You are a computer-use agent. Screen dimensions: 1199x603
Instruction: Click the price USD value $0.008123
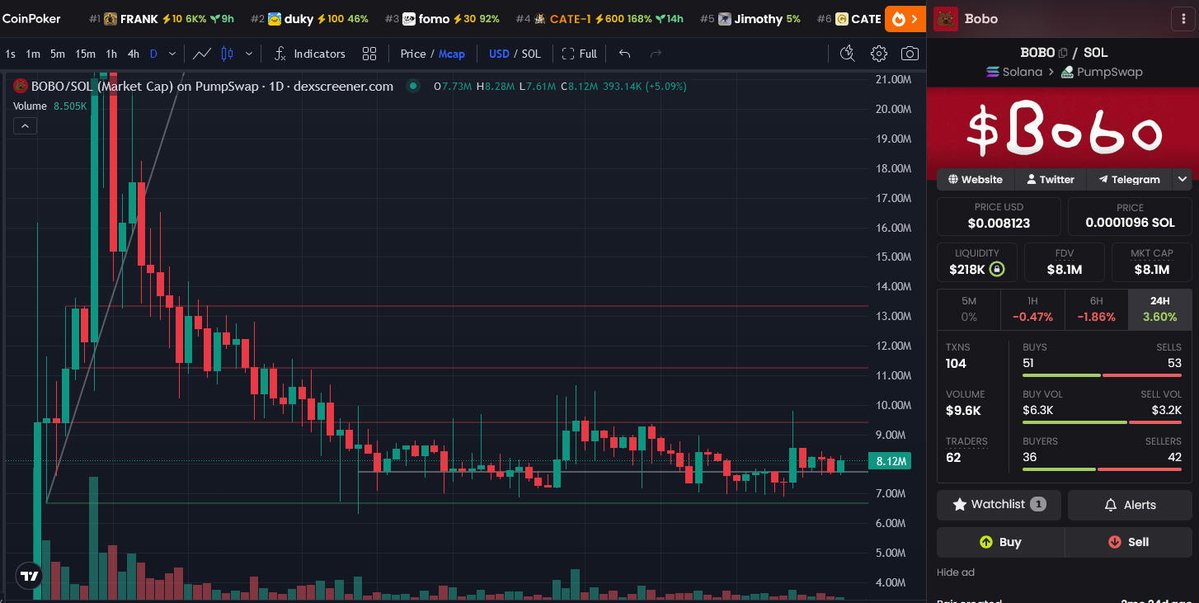(x=999, y=223)
